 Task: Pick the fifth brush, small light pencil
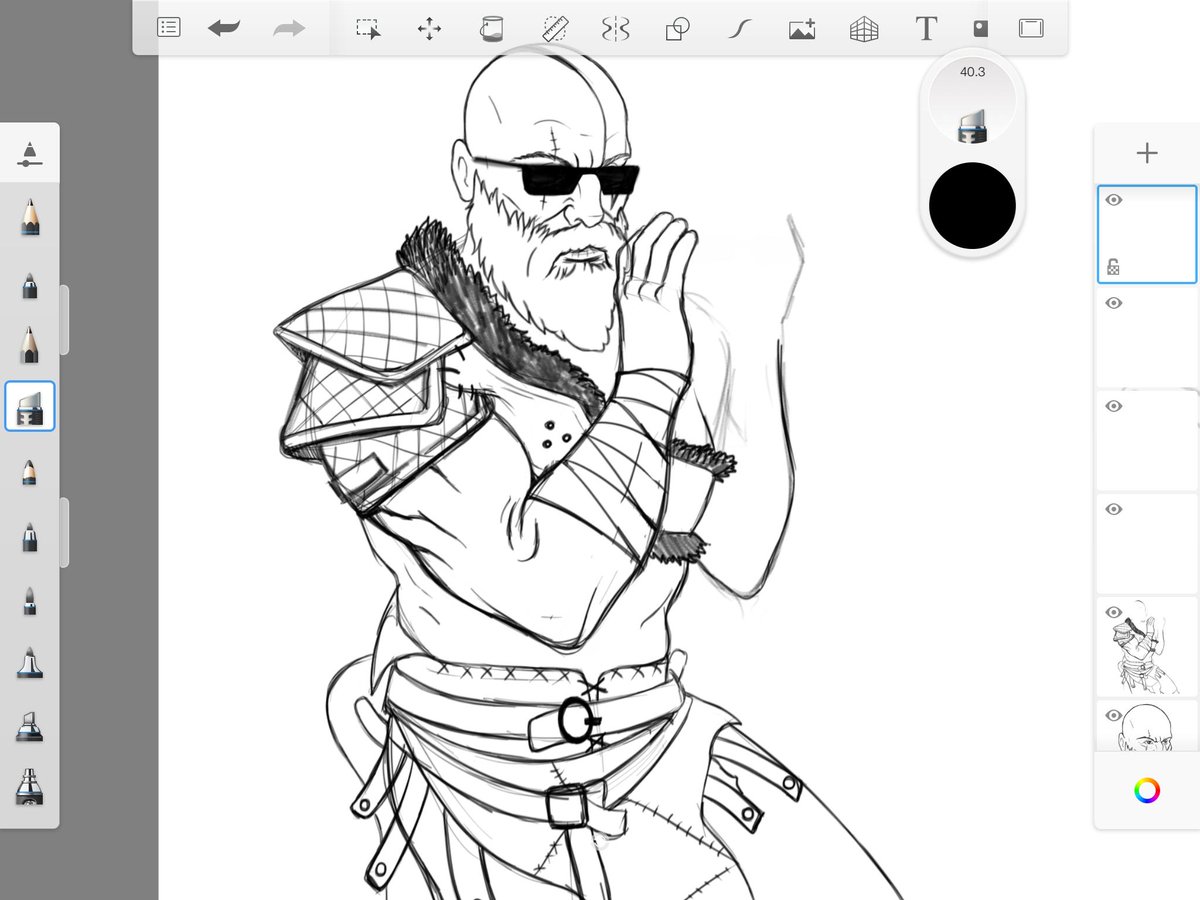coord(30,471)
